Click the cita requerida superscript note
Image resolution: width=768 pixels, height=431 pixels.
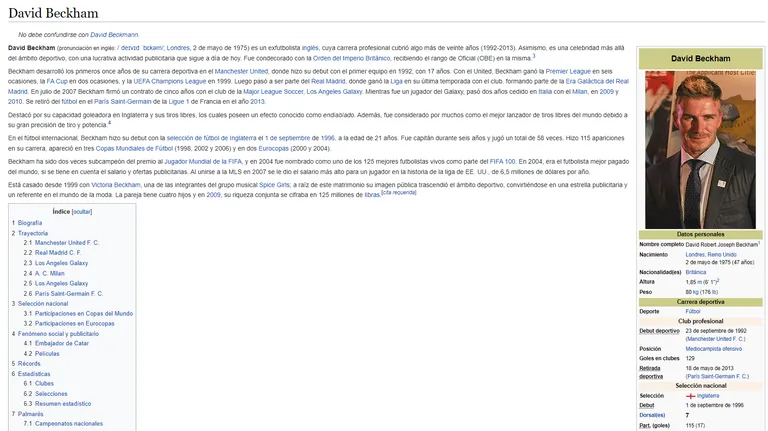[x=399, y=192]
